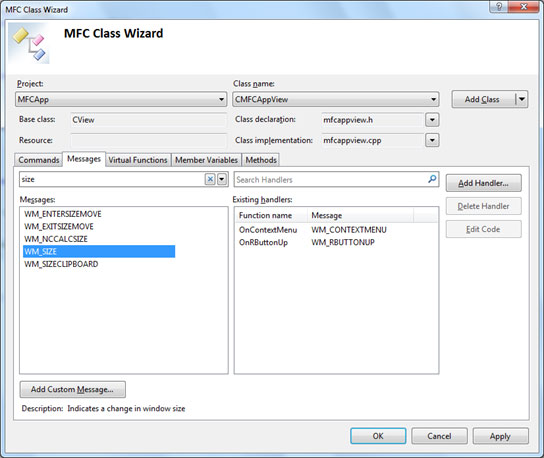Open the Virtual Functions tab

tap(138, 160)
